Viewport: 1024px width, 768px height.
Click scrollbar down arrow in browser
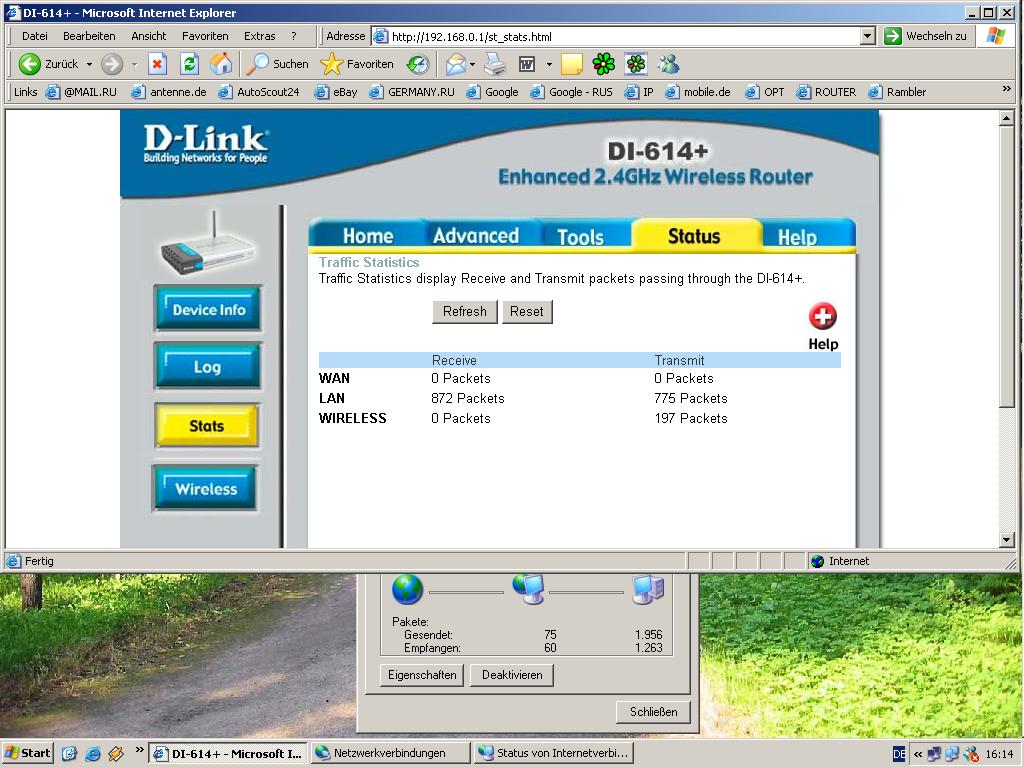pos(1006,540)
